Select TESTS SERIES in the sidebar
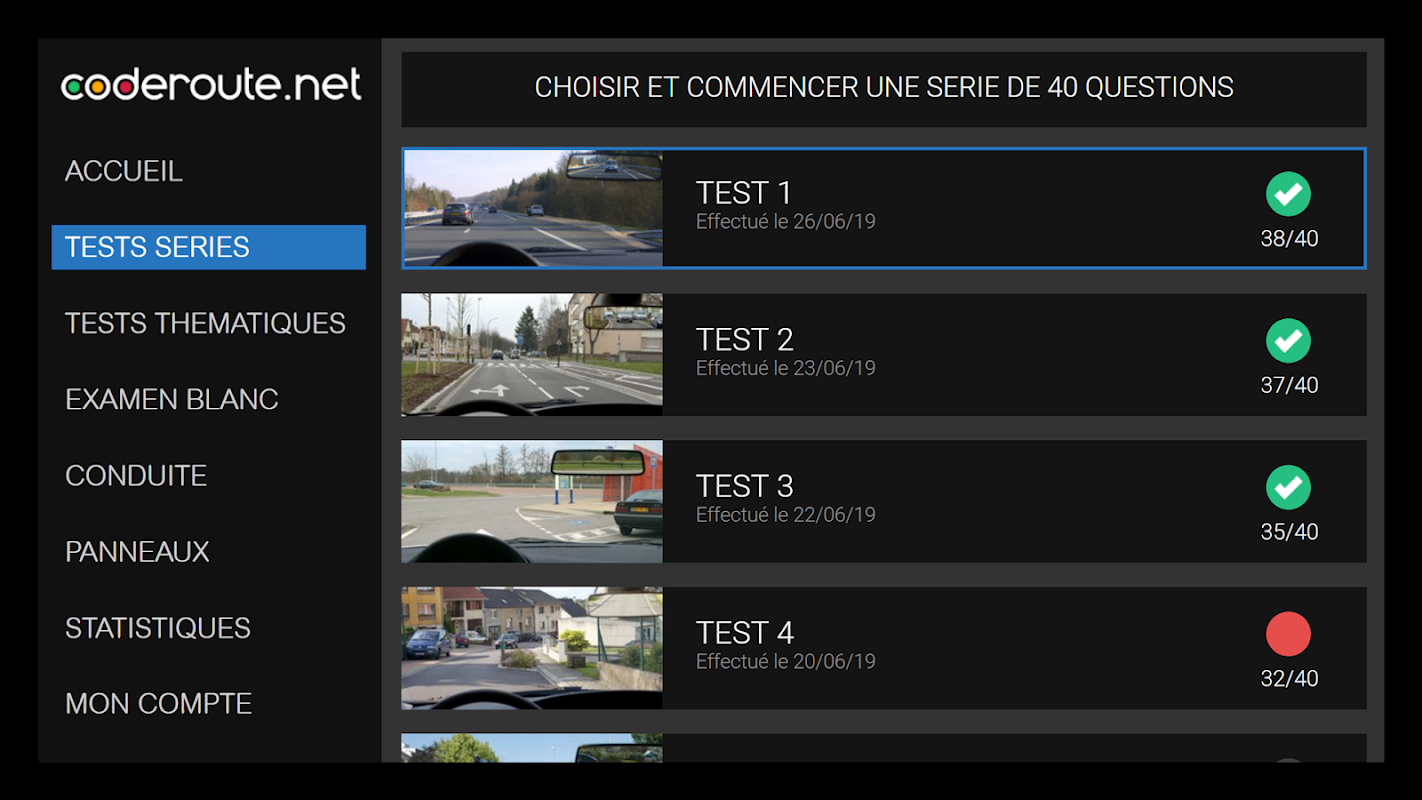The width and height of the screenshot is (1422, 800). (209, 247)
